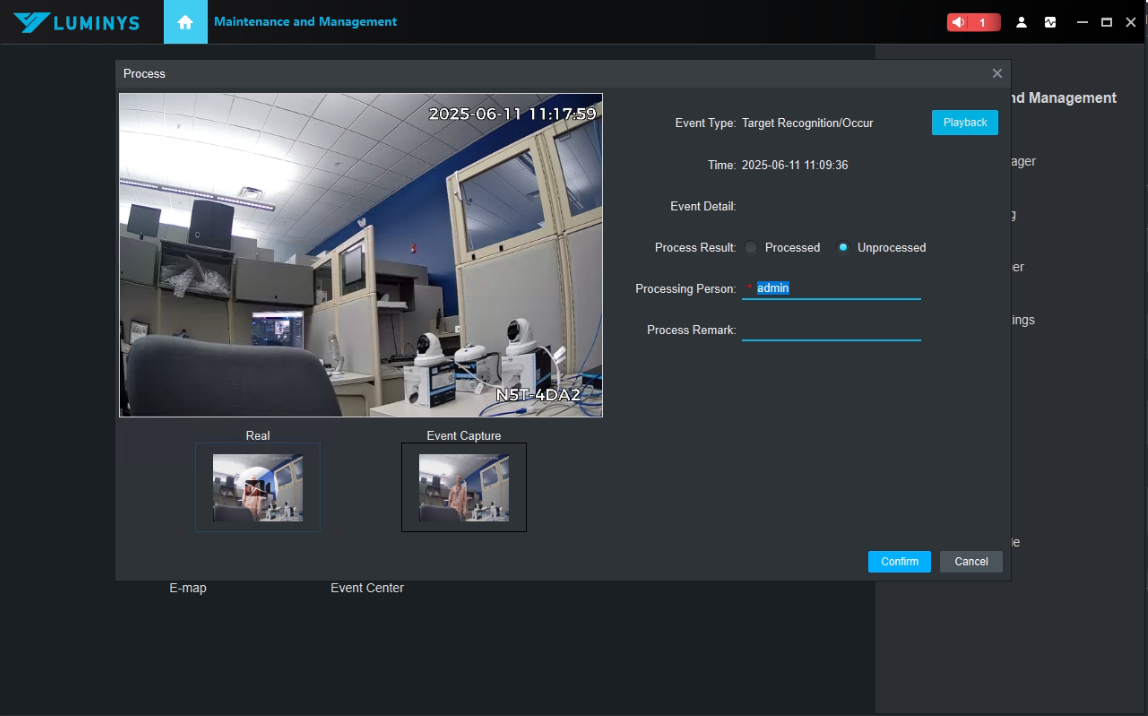The height and width of the screenshot is (716, 1148).
Task: Select the Processed radio button
Action: pyautogui.click(x=751, y=248)
